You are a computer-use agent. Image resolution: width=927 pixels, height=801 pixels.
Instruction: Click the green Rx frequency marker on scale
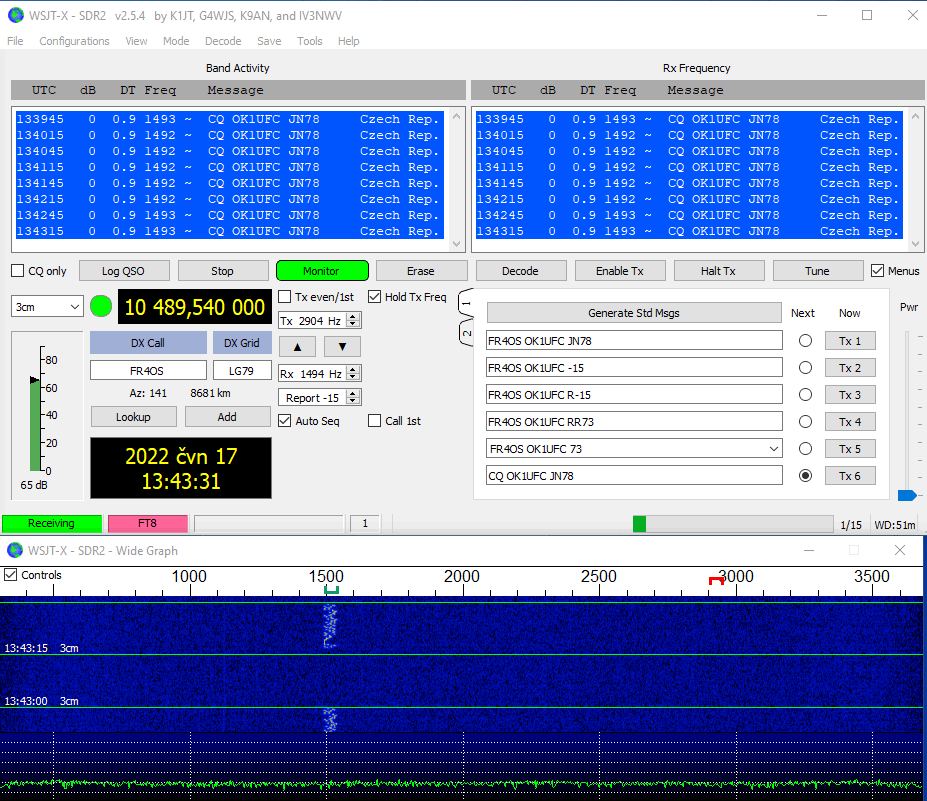click(331, 590)
